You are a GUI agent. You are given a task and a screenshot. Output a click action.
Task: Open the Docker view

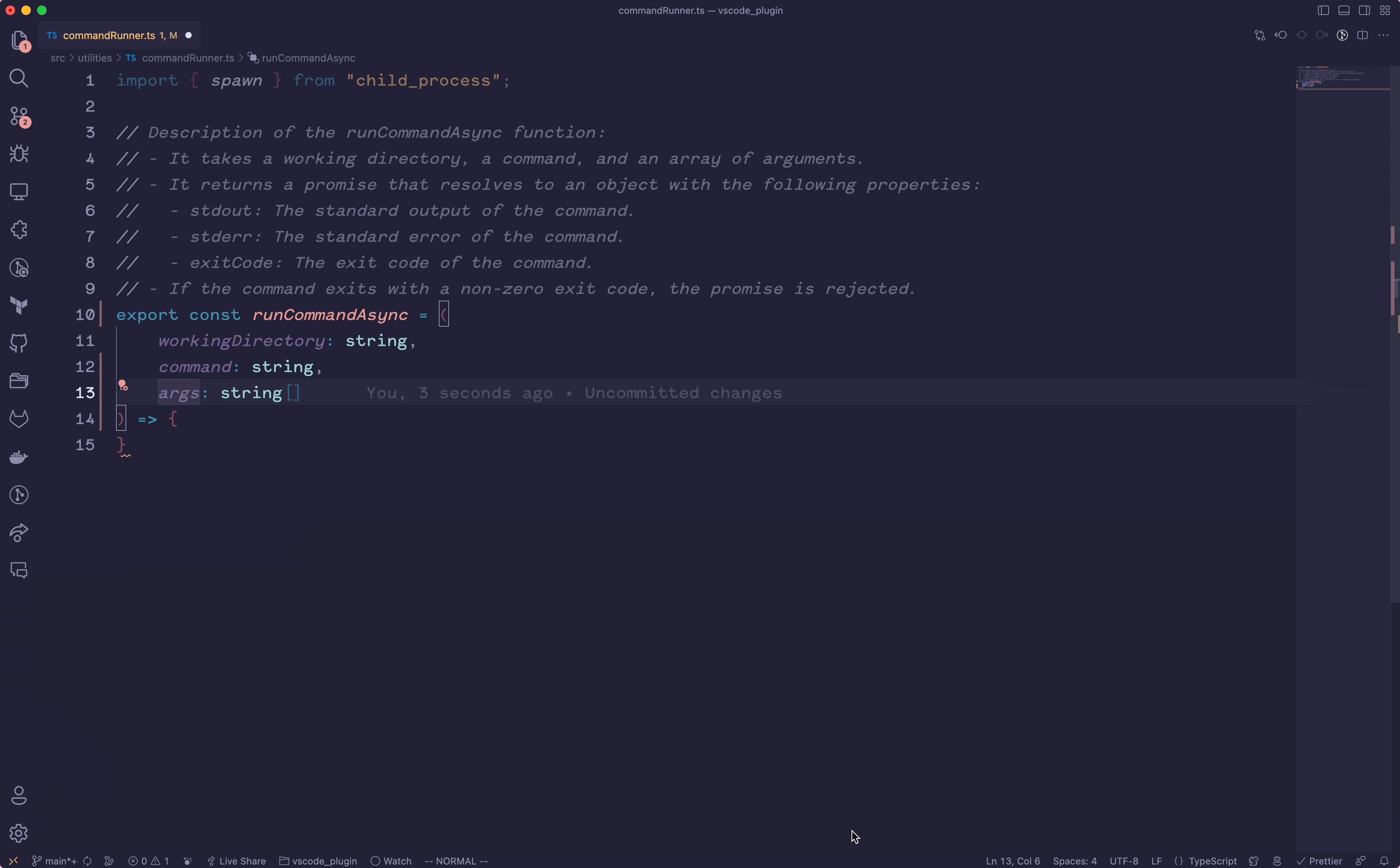point(19,457)
